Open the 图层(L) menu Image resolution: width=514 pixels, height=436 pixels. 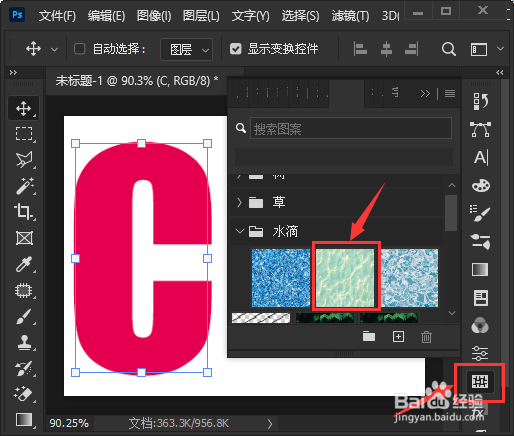coord(201,15)
